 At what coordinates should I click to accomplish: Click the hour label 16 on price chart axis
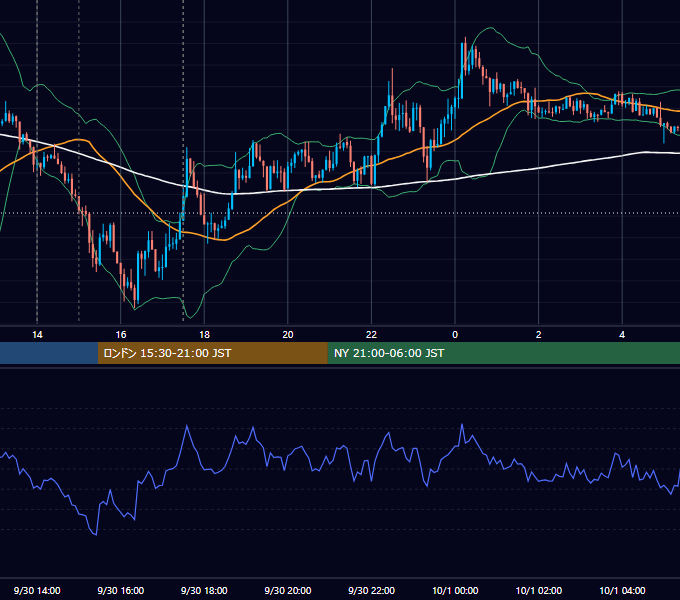(121, 335)
